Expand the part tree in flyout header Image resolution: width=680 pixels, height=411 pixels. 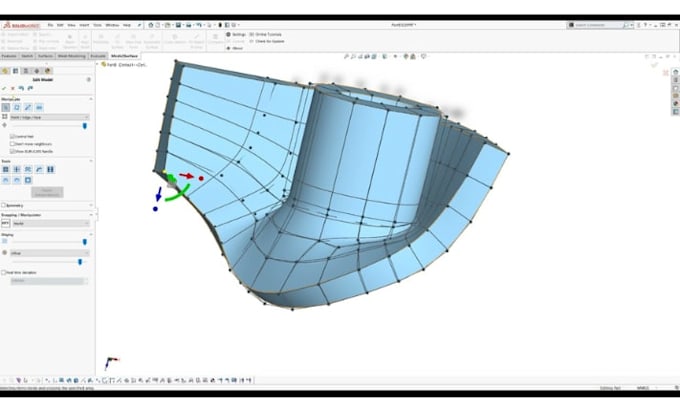point(98,65)
